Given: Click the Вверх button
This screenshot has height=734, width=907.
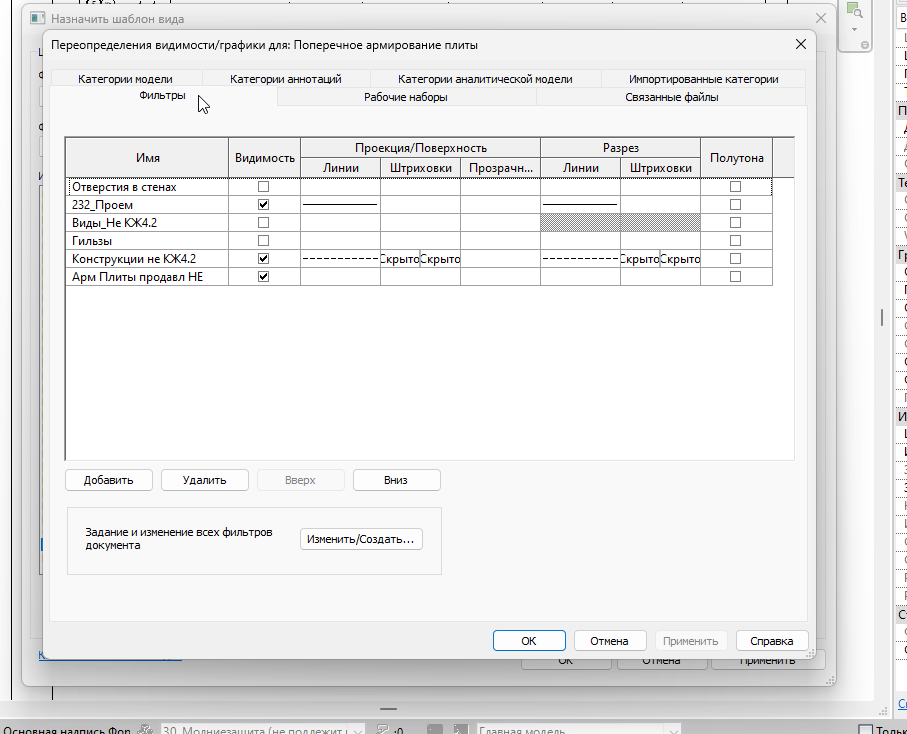Looking at the screenshot, I should tap(300, 480).
